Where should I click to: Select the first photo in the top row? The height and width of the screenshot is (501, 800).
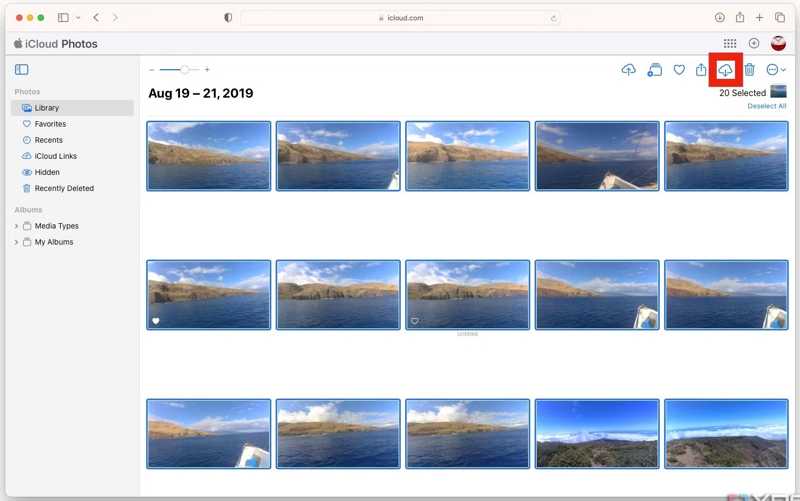tap(209, 156)
